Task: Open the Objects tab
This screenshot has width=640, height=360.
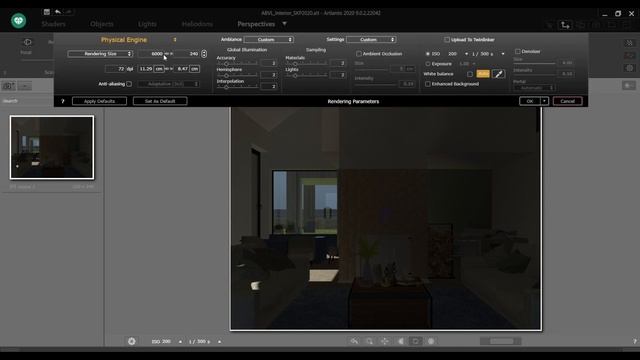Action: [102, 24]
